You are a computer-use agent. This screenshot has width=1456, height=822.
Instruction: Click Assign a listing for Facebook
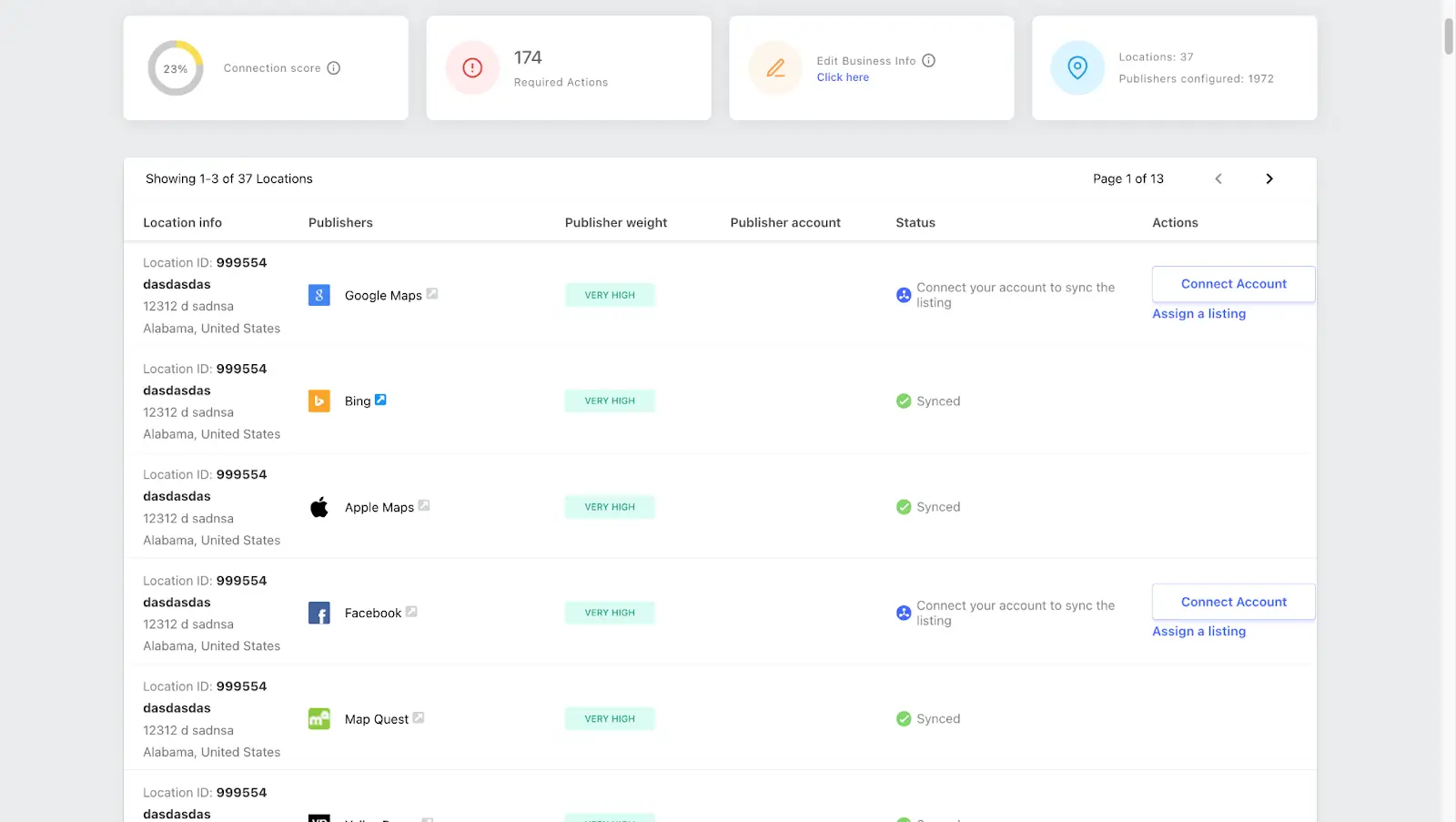tap(1199, 631)
